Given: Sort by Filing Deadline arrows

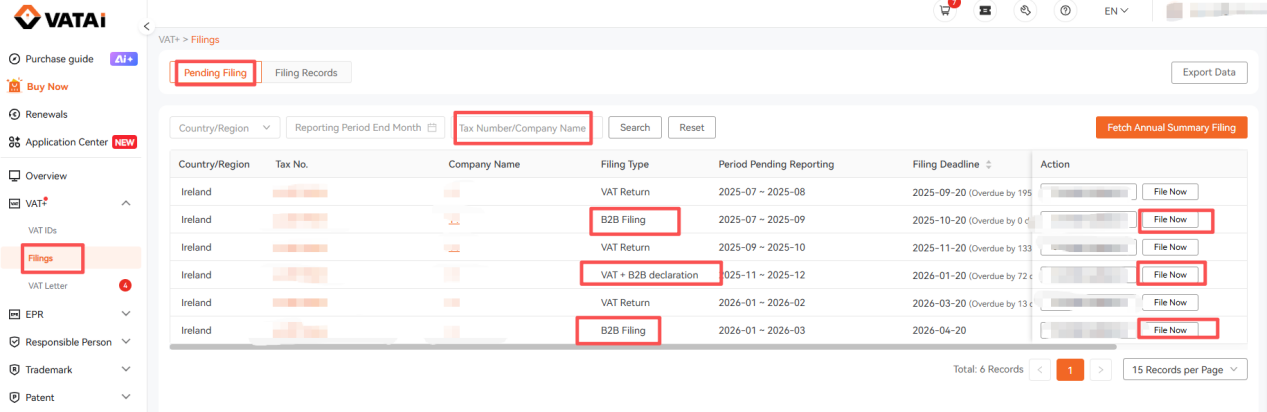Looking at the screenshot, I should coord(990,164).
